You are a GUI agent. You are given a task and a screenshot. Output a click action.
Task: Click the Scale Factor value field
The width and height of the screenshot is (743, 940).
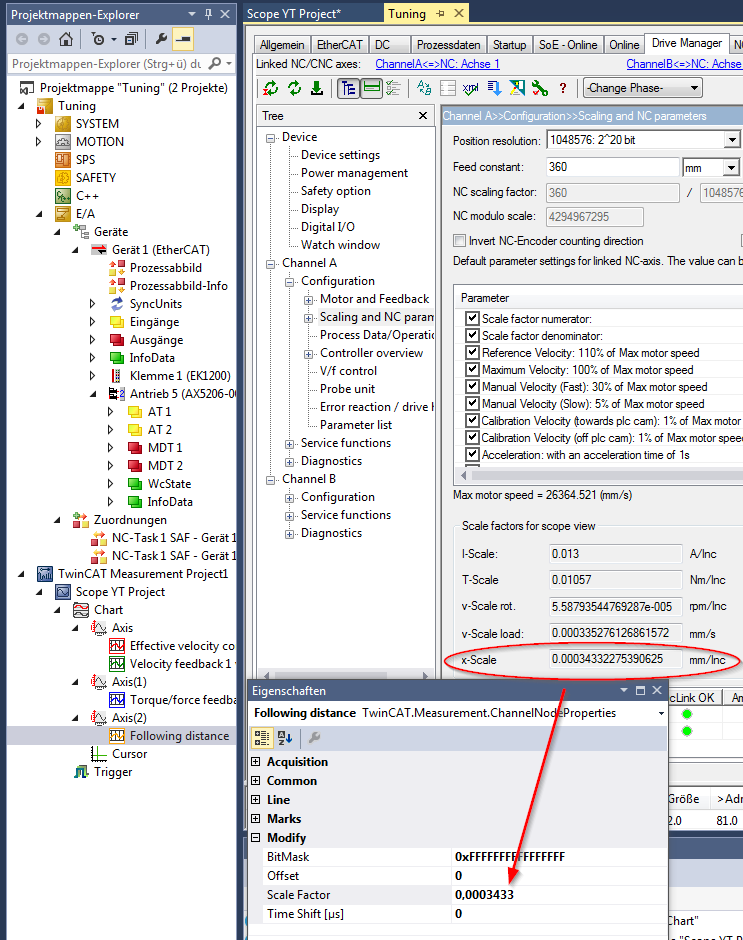[558, 894]
